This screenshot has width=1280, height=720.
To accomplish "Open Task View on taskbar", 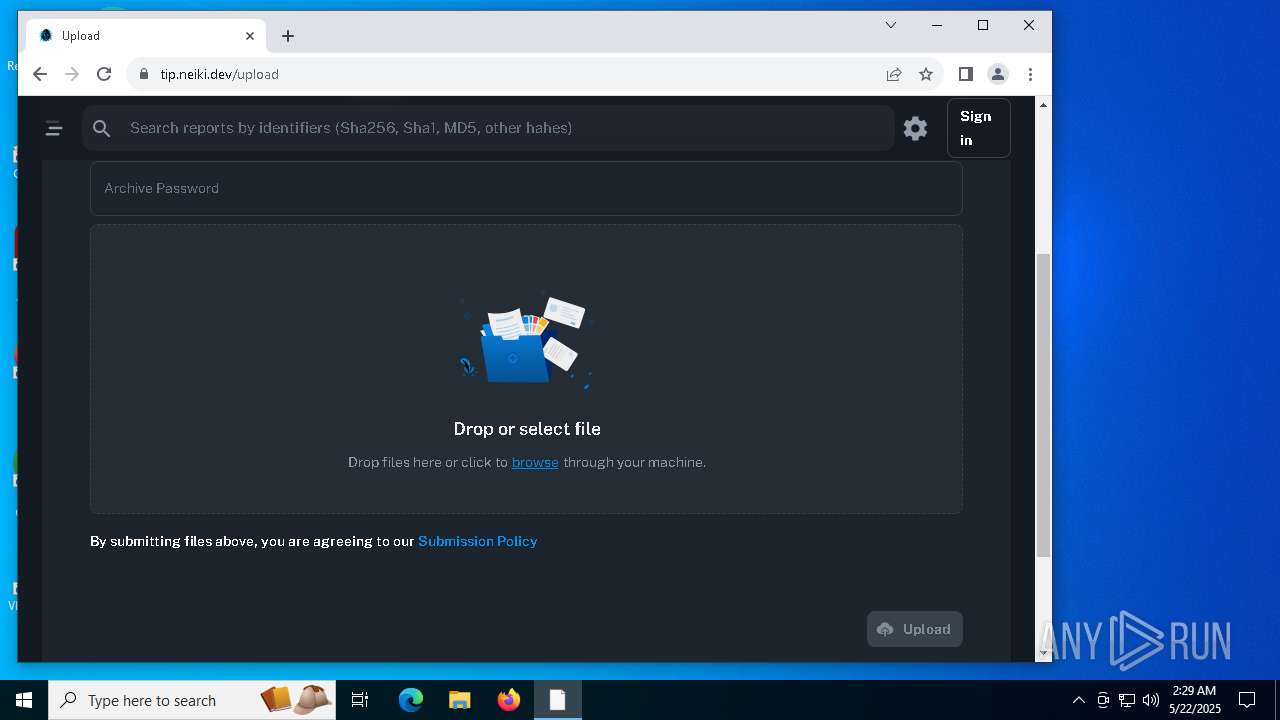I will pos(360,700).
